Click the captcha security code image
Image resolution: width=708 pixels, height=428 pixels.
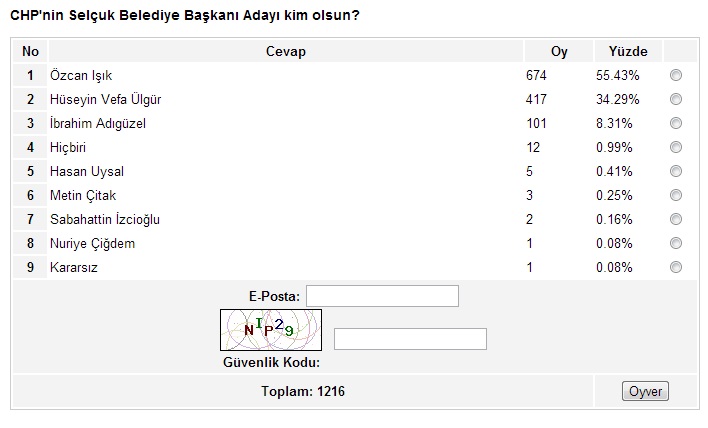pyautogui.click(x=271, y=330)
